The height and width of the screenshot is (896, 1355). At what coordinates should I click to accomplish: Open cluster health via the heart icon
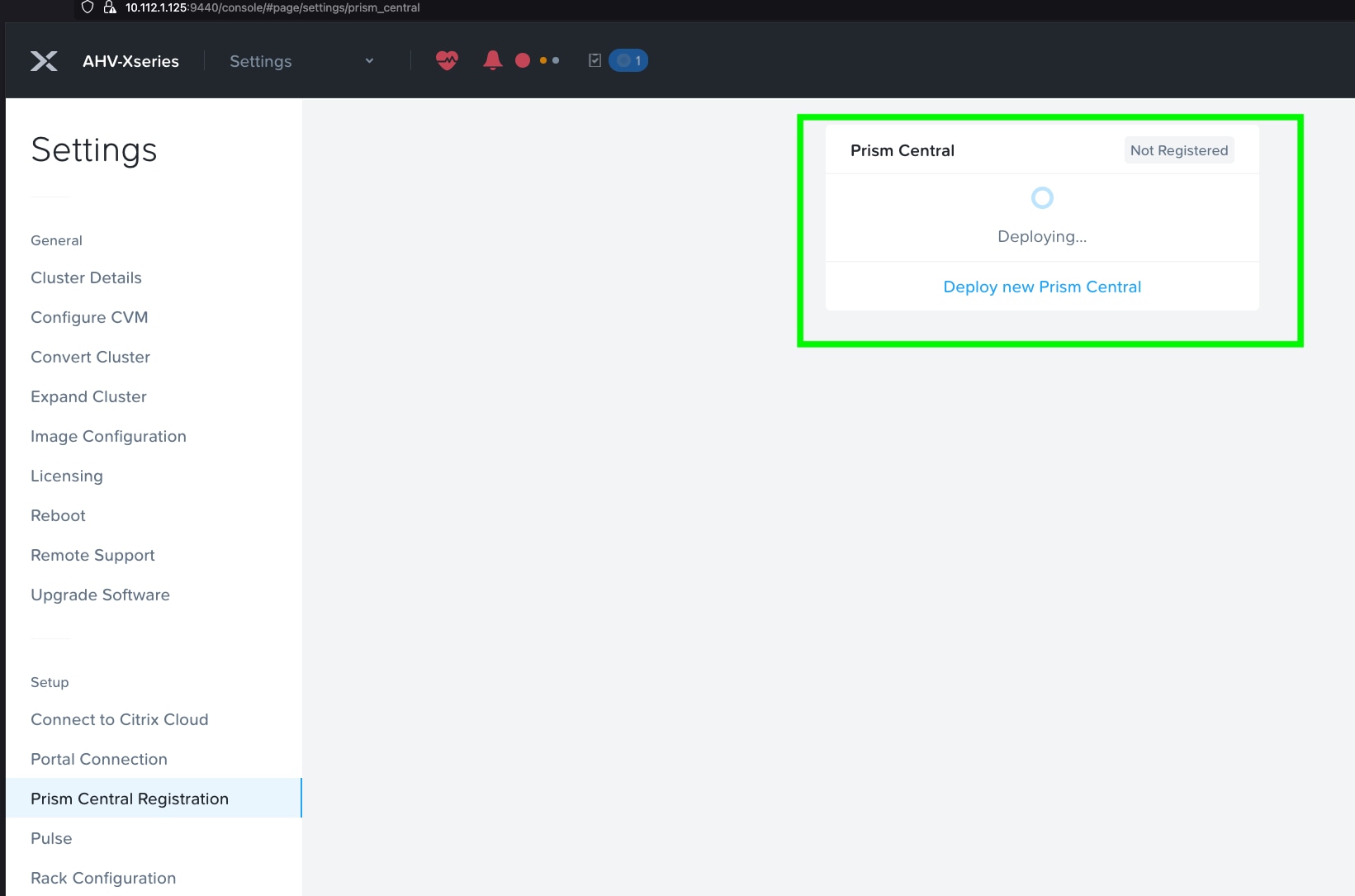click(x=447, y=59)
